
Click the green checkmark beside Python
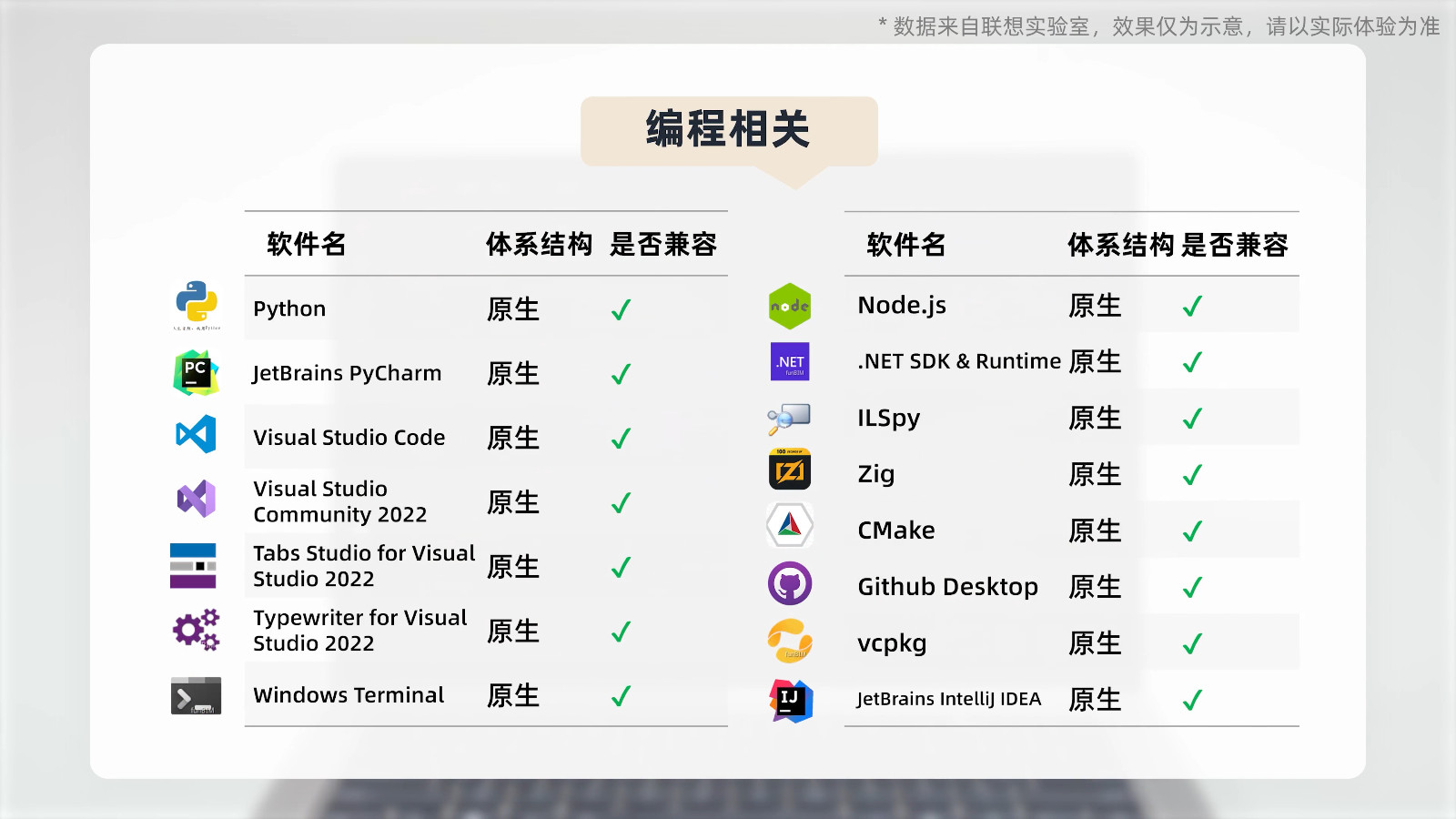(621, 310)
